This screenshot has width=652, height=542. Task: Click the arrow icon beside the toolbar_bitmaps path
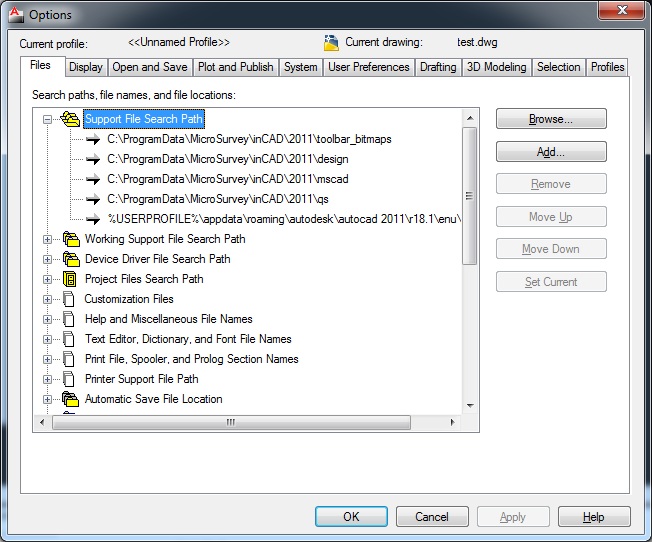coord(93,139)
